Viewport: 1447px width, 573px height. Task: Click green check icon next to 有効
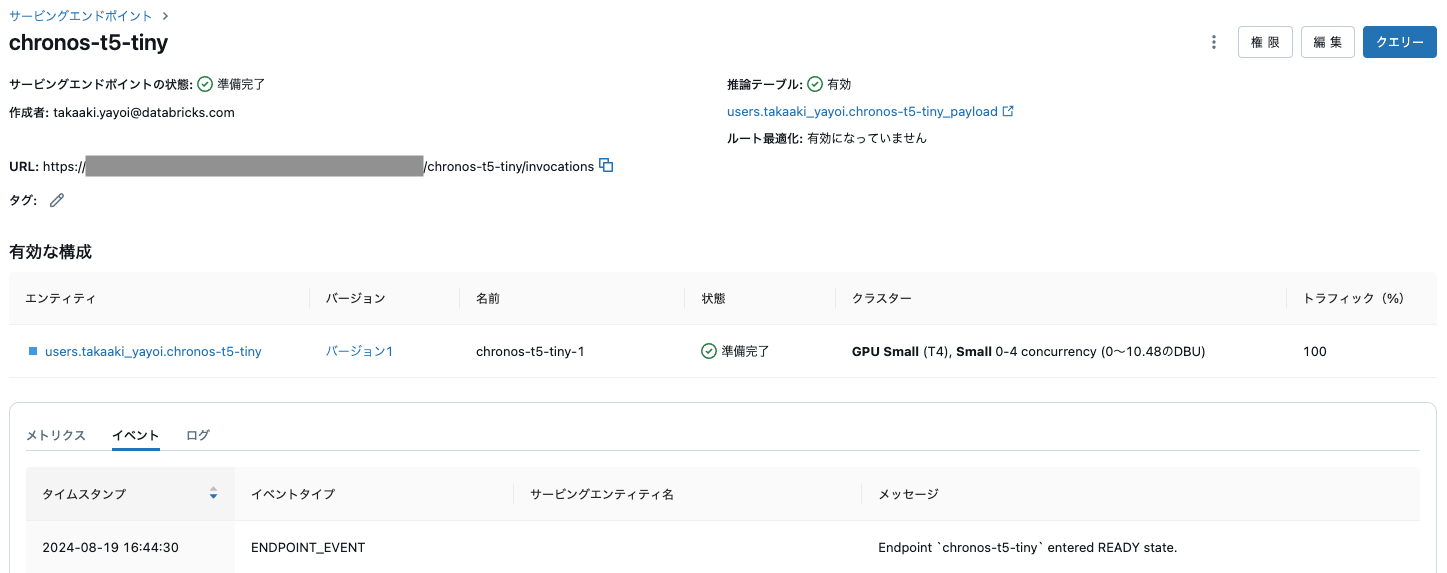(x=815, y=85)
